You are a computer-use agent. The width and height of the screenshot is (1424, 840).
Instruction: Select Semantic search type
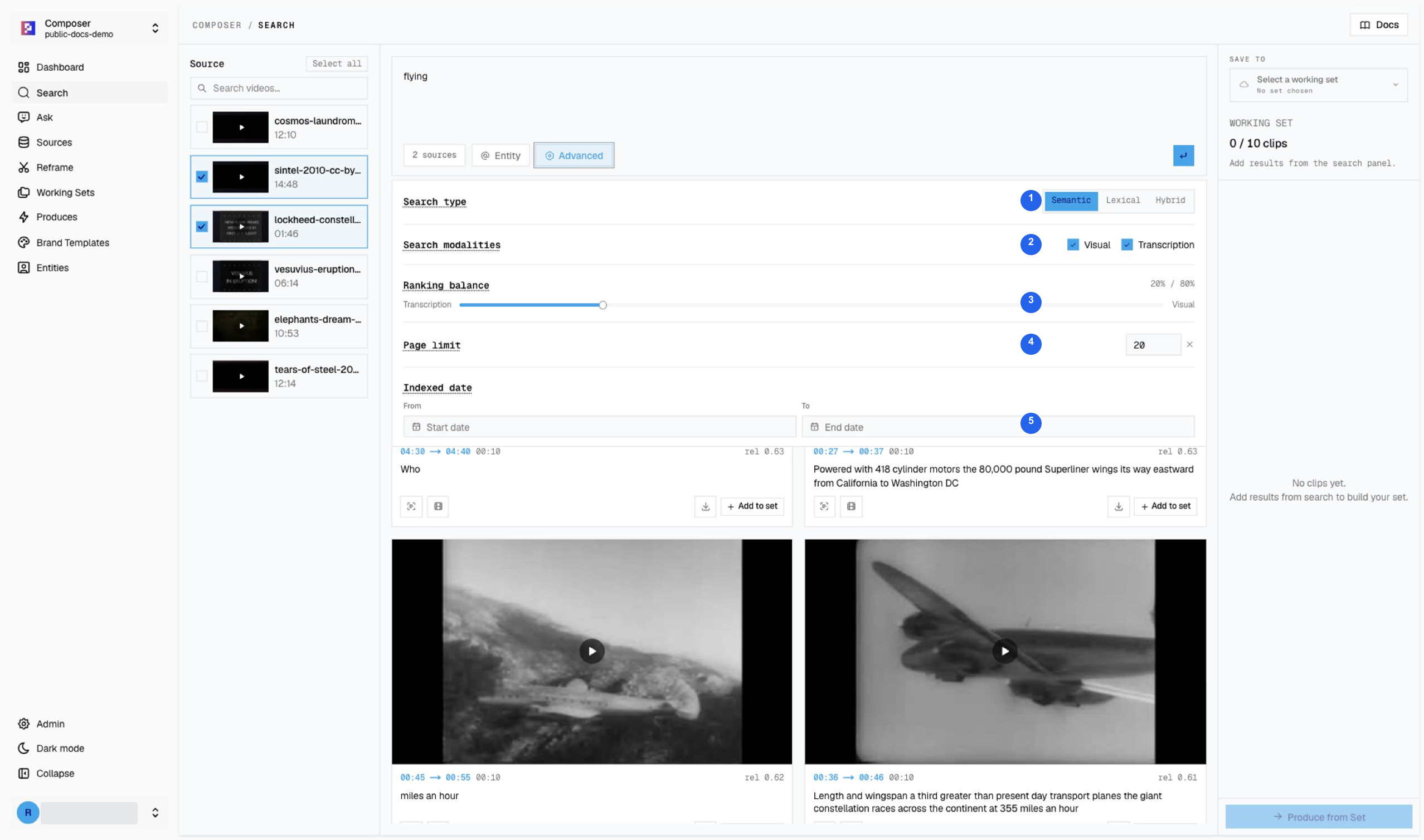pos(1070,201)
